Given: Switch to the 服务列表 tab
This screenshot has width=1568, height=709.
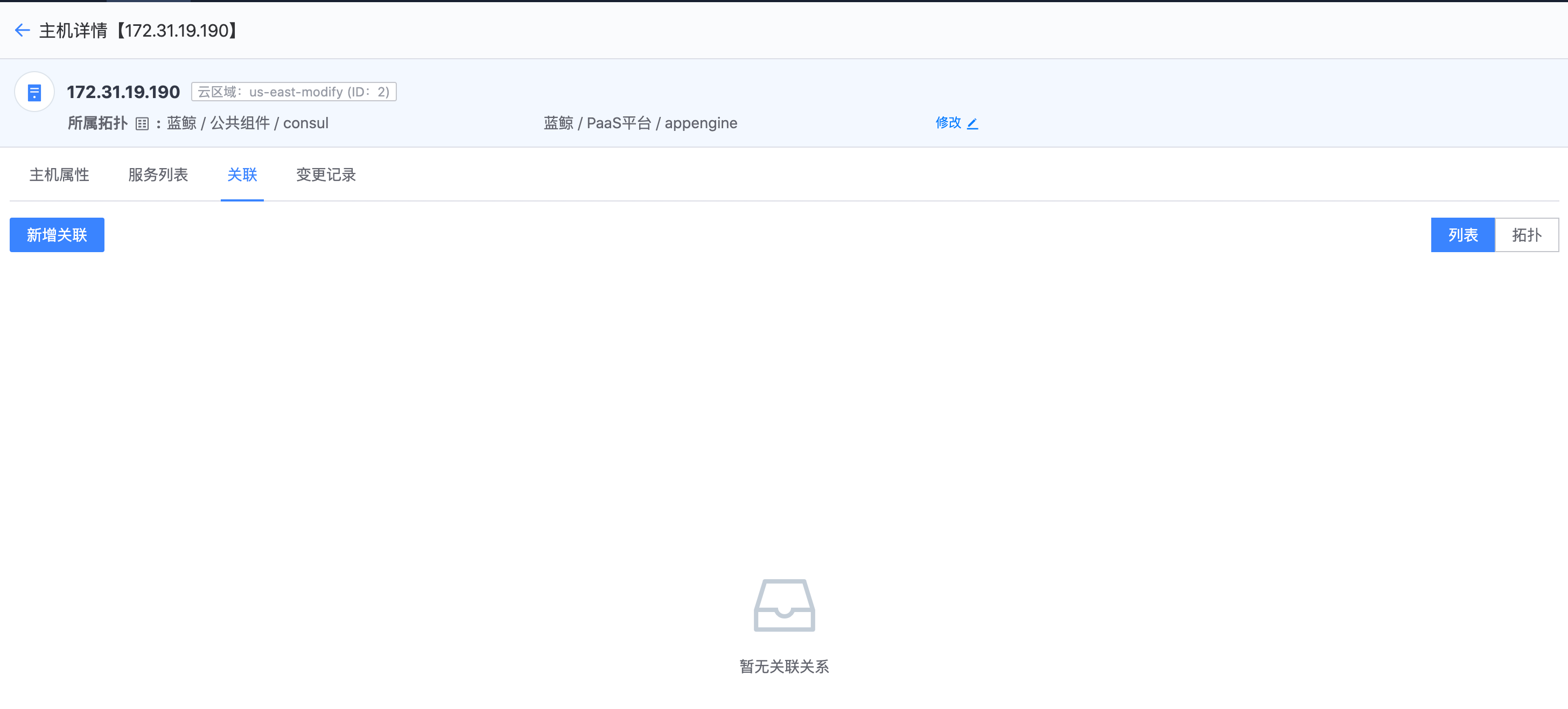Looking at the screenshot, I should (158, 176).
